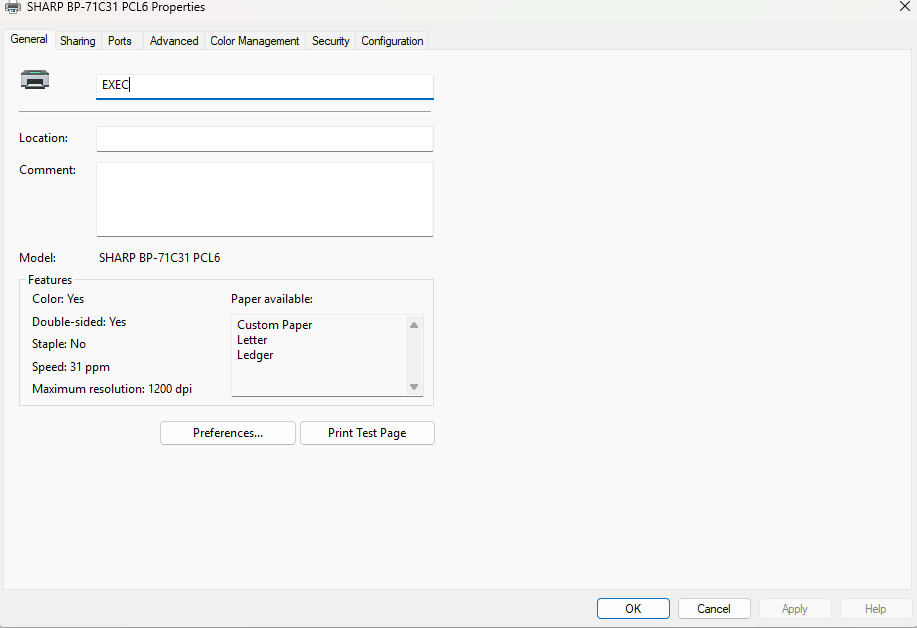
Task: Click 'Maximum resolution: 1200 dpi' text
Action: click(112, 389)
